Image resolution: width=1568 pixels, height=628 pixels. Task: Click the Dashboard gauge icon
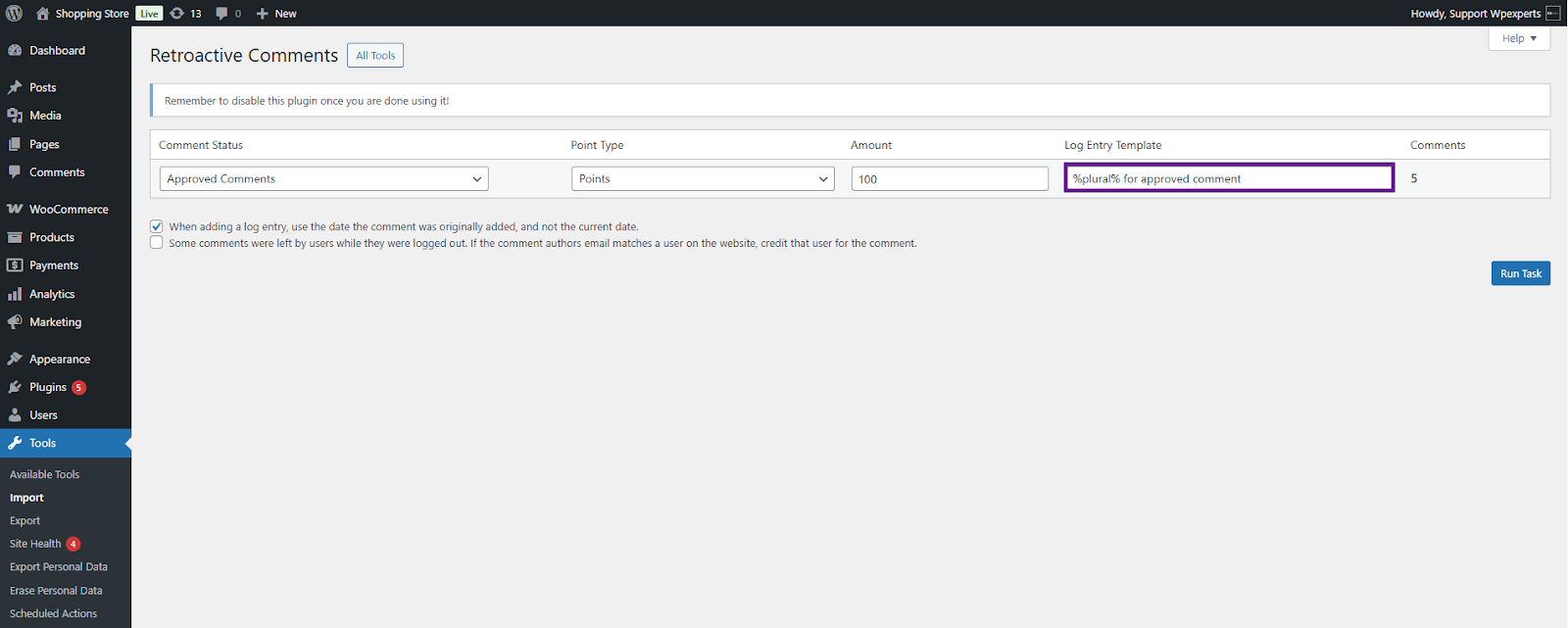(x=15, y=51)
